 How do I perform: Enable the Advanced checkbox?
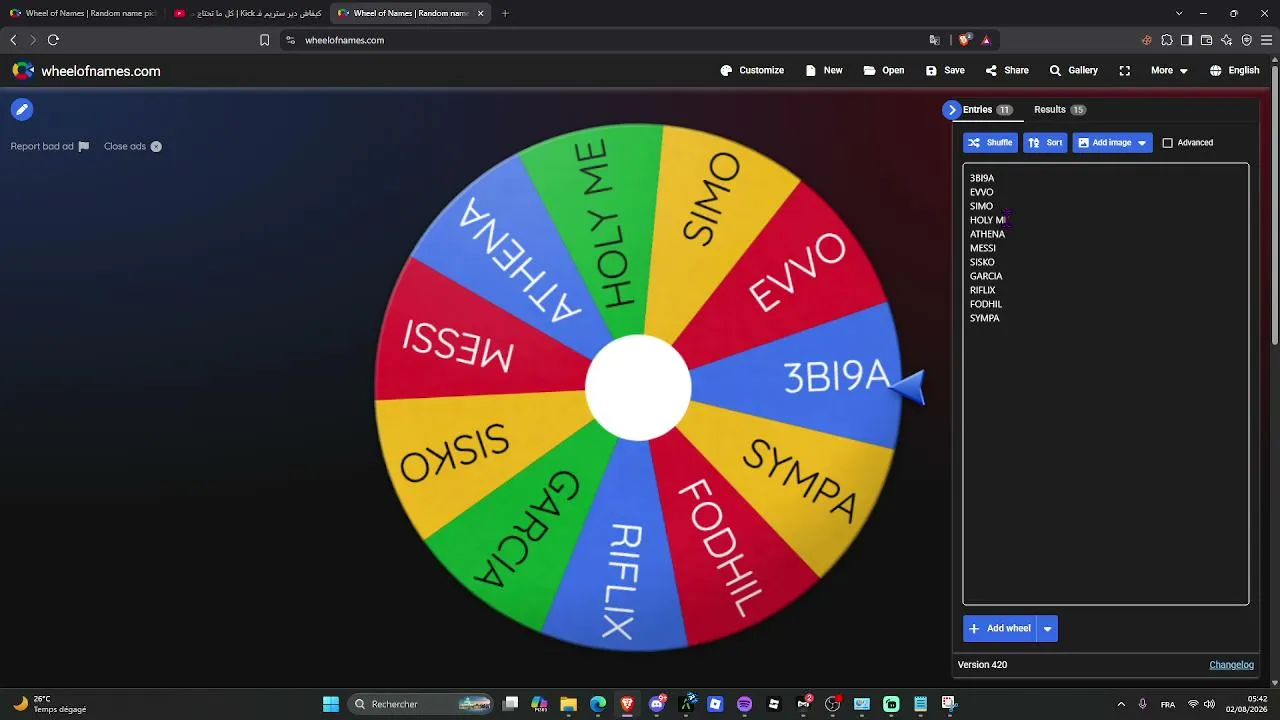click(x=1167, y=143)
